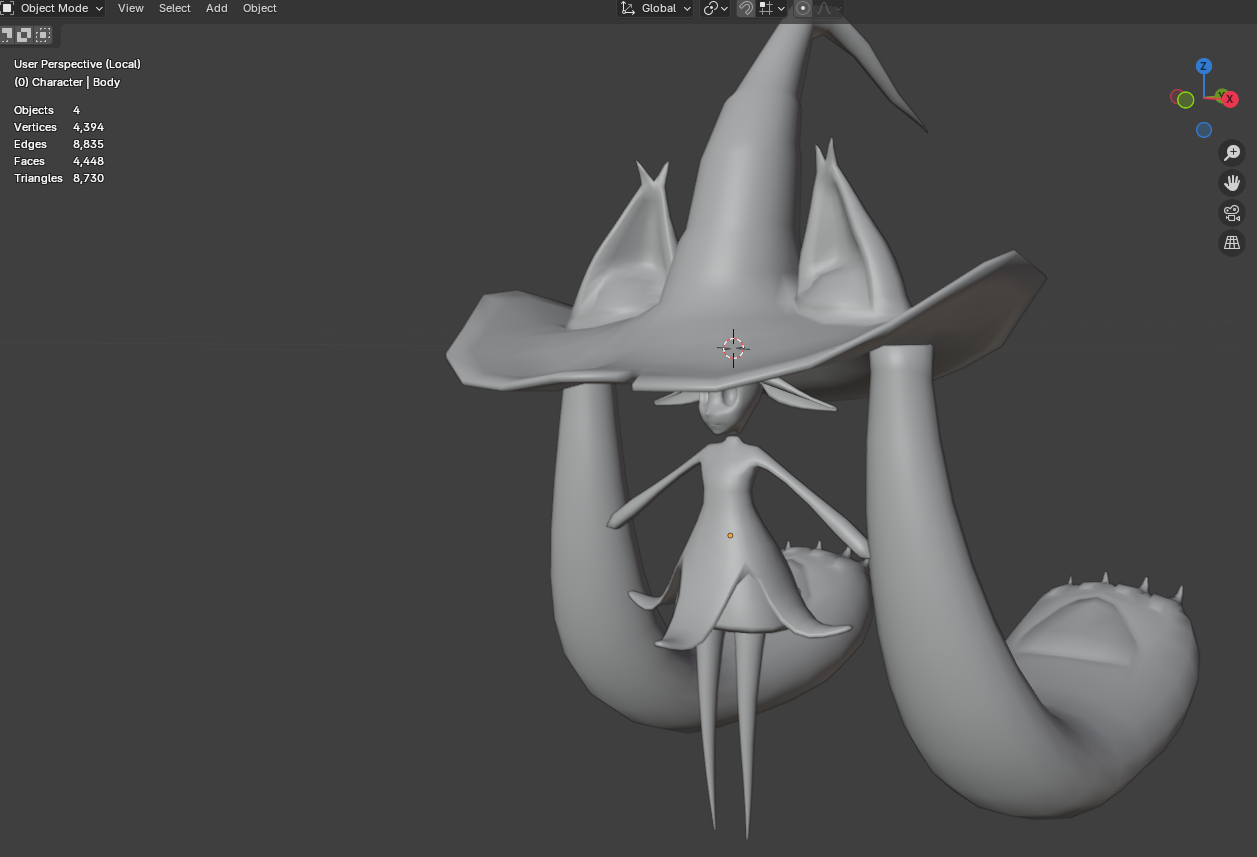Click the Y axis gizmo handle
The image size is (1257, 857).
pos(1220,95)
